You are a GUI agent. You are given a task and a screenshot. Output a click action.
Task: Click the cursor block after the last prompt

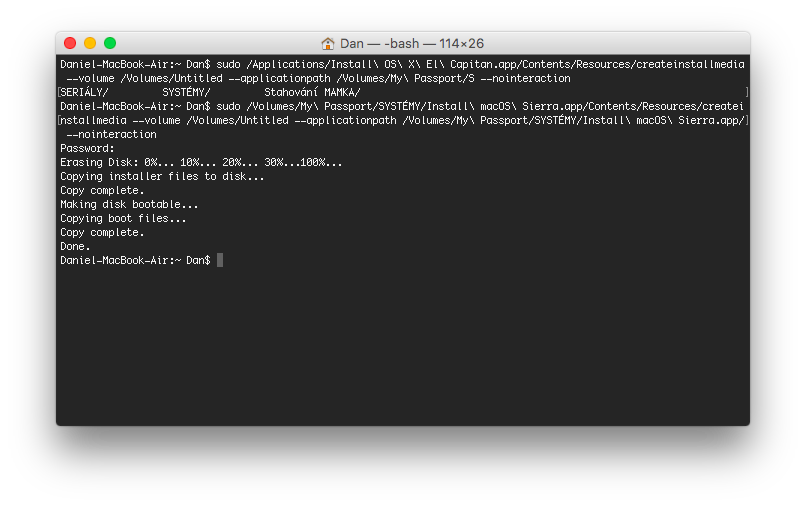[x=219, y=260]
